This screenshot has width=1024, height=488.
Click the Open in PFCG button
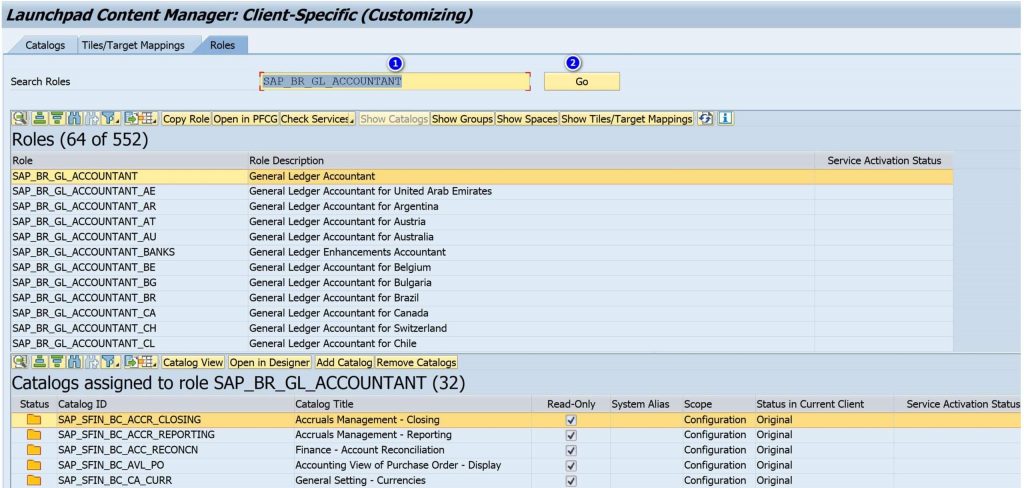pyautogui.click(x=245, y=119)
